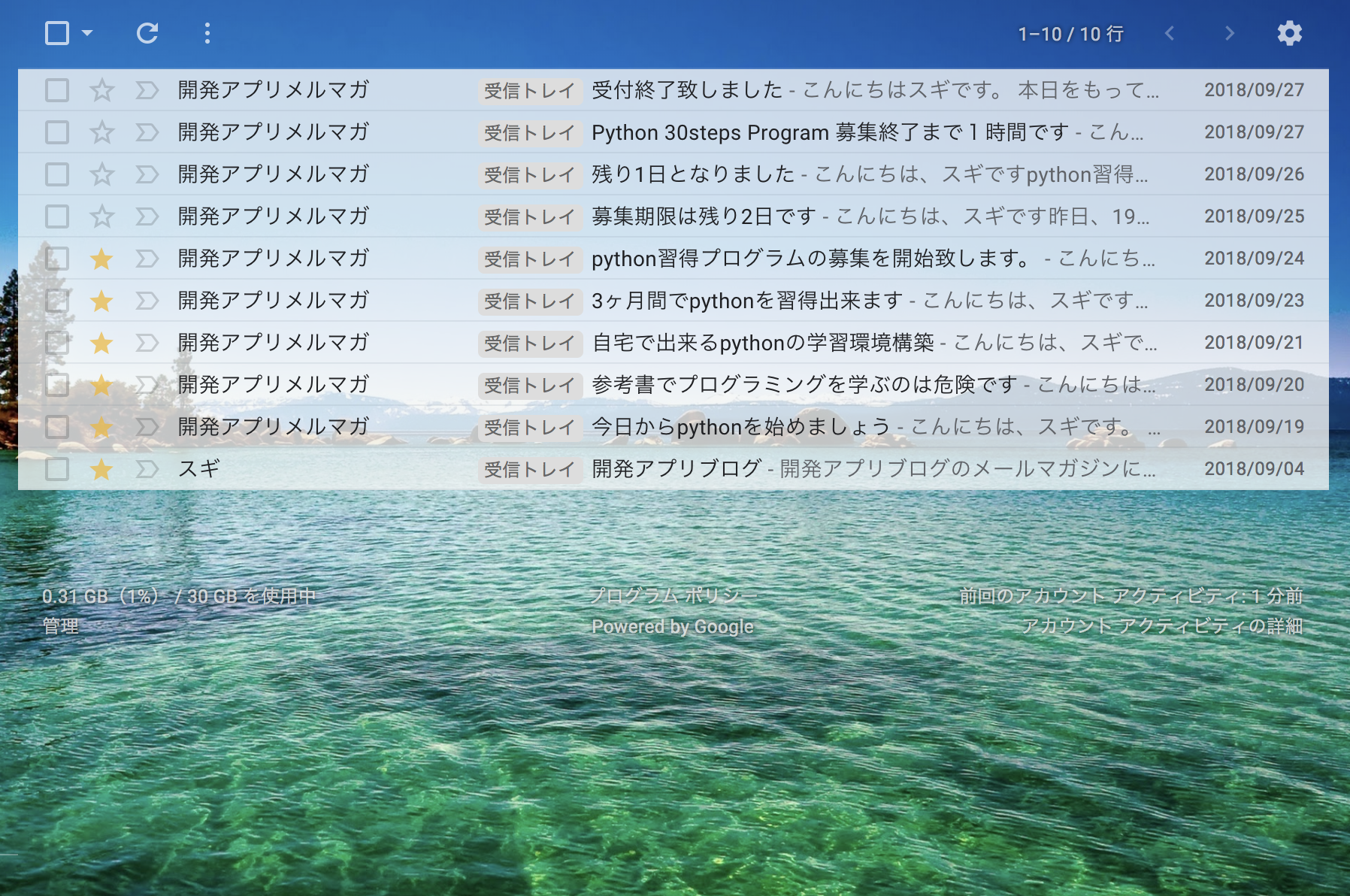
Task: Open the 開発アプリブログ email subject
Action: (x=677, y=469)
